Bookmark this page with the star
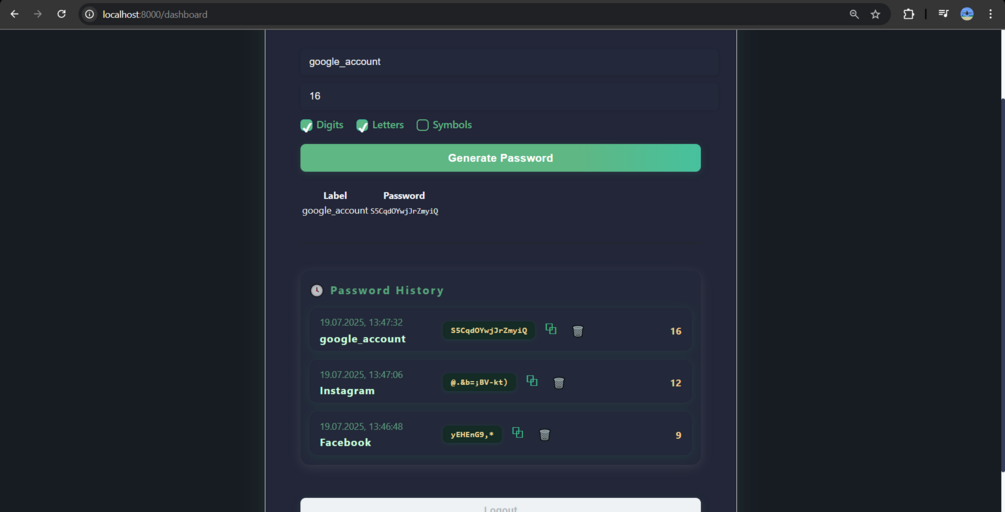 point(876,14)
